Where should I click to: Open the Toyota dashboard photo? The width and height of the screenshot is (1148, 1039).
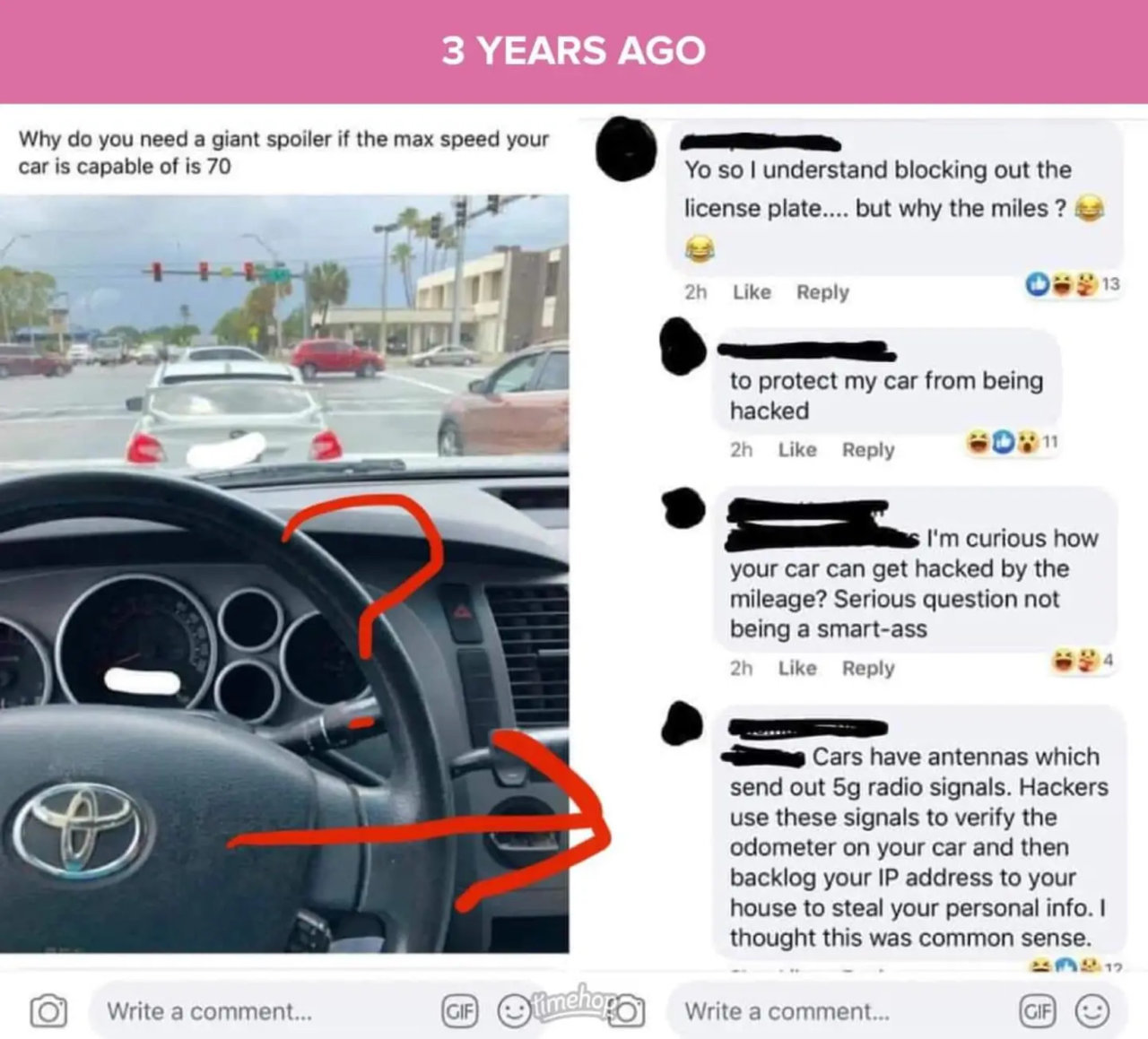284,574
